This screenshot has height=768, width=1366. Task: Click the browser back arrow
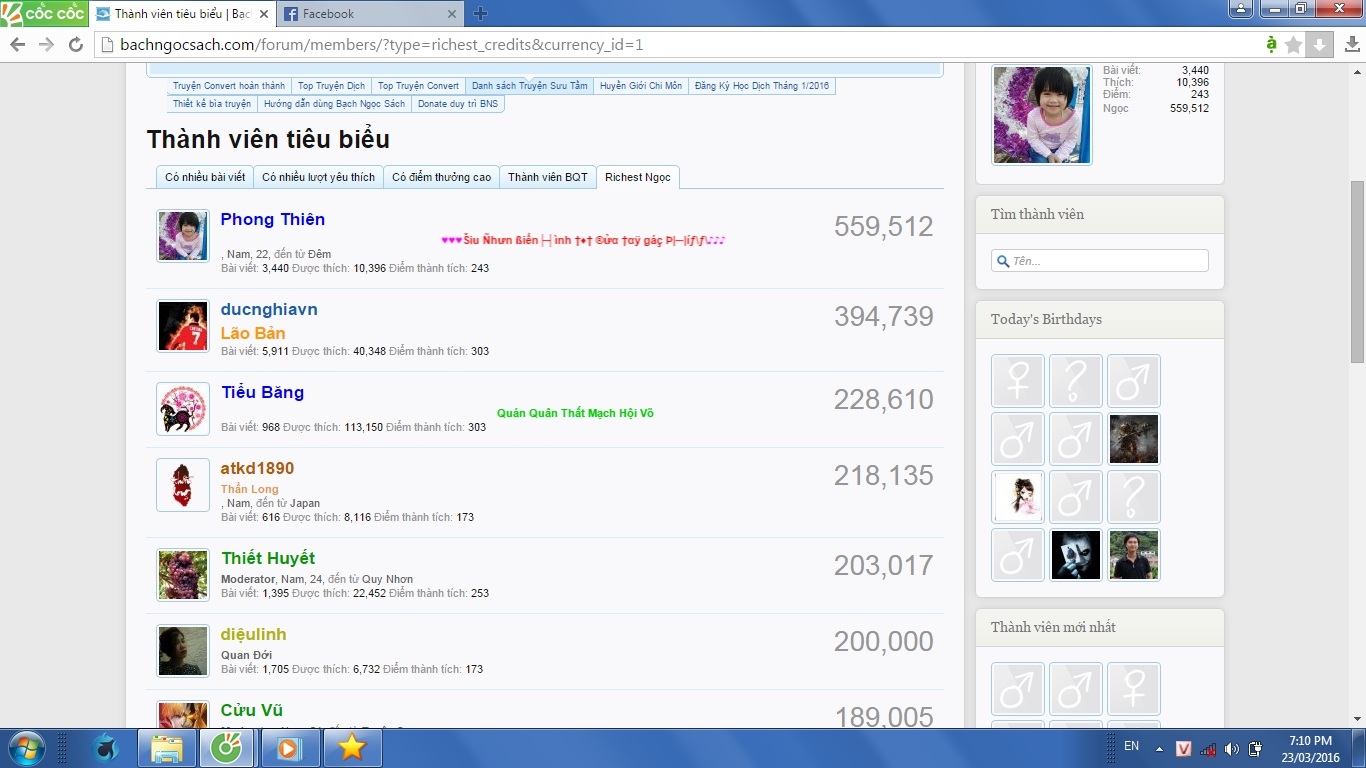[x=17, y=44]
